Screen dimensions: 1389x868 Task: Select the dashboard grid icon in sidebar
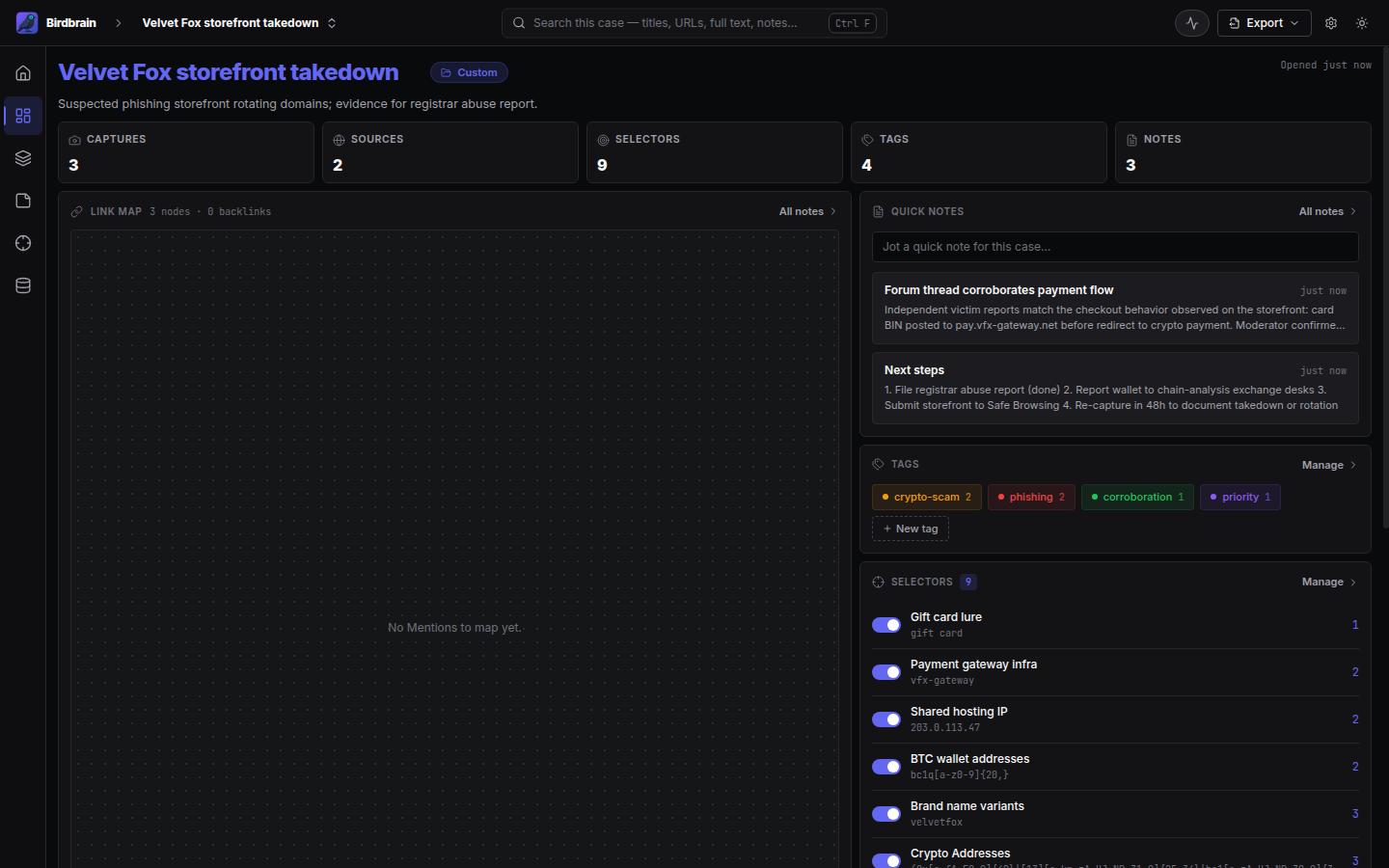point(23,116)
